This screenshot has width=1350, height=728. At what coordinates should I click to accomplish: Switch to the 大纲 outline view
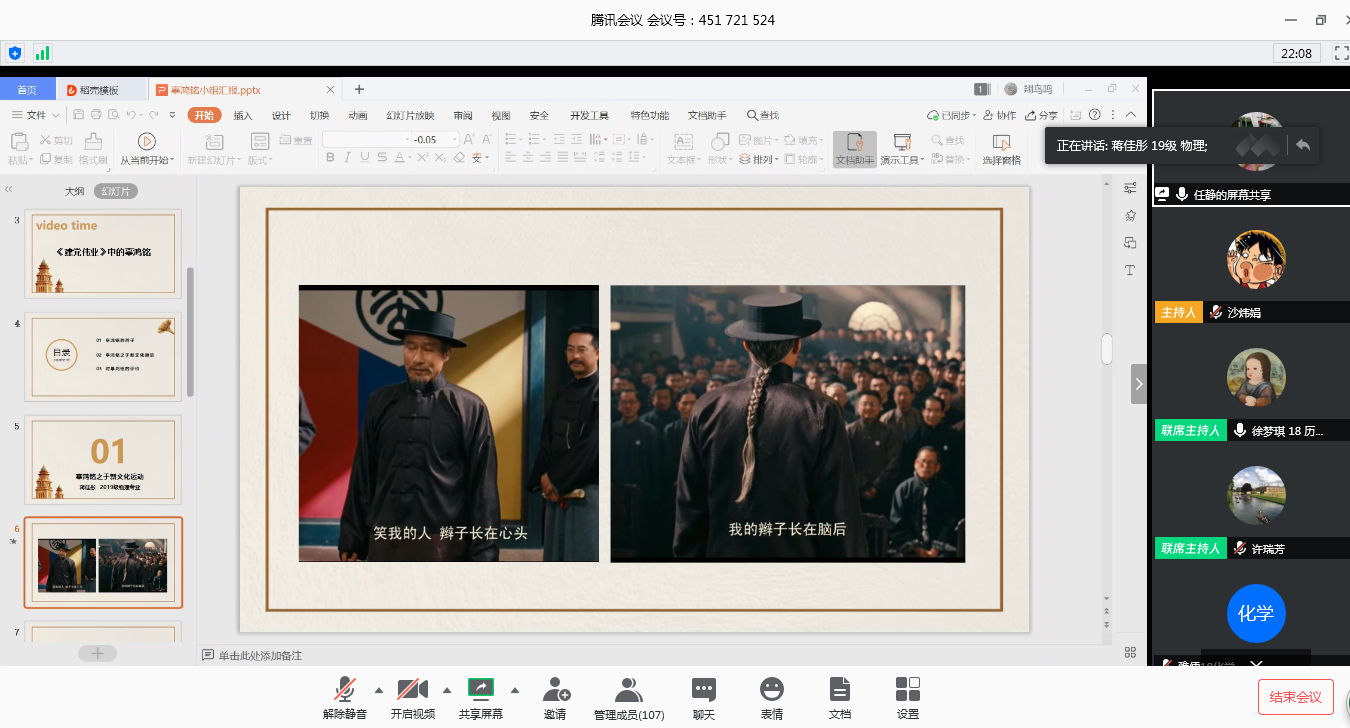click(x=75, y=191)
